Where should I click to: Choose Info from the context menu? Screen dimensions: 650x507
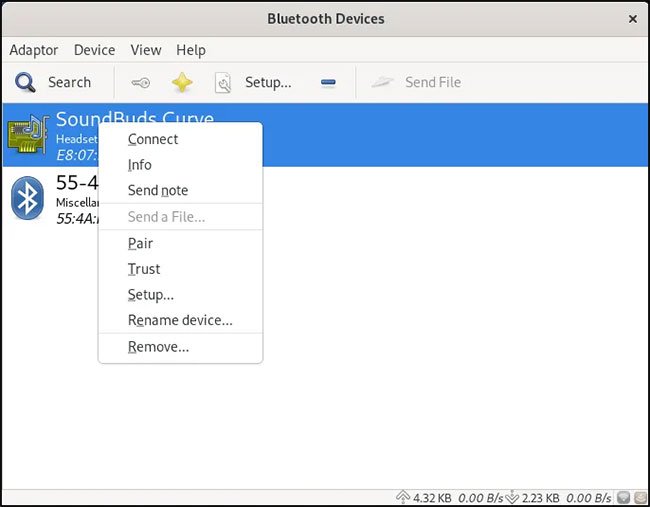pos(180,165)
